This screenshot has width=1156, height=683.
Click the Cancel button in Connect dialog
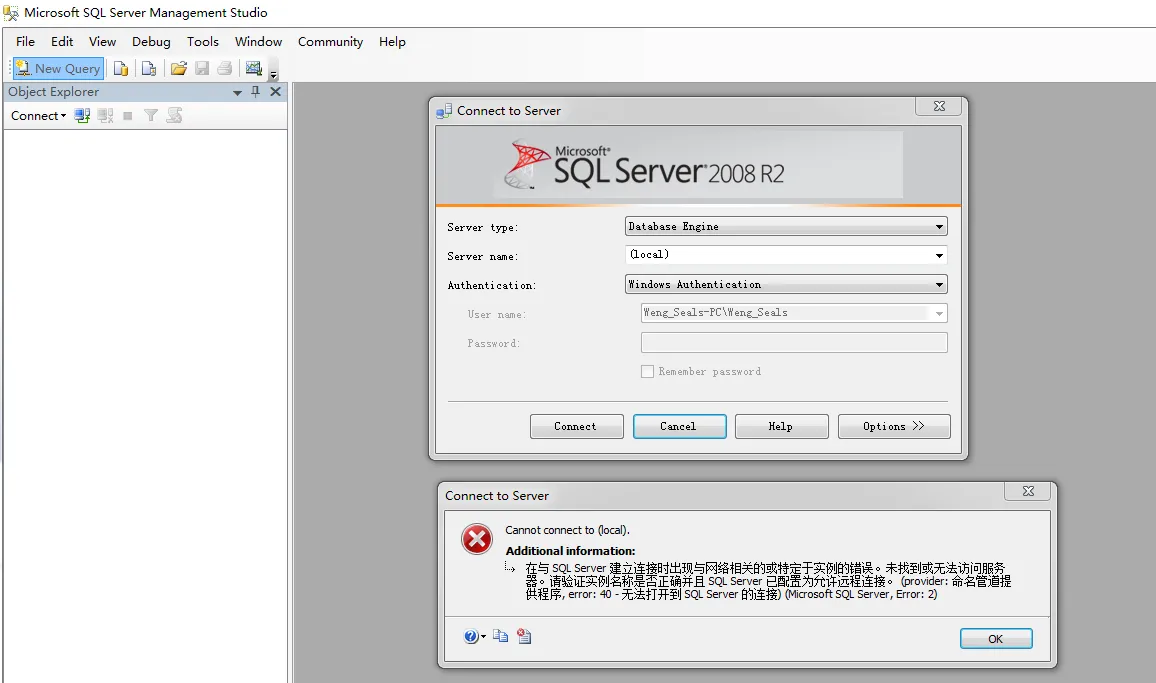click(679, 426)
